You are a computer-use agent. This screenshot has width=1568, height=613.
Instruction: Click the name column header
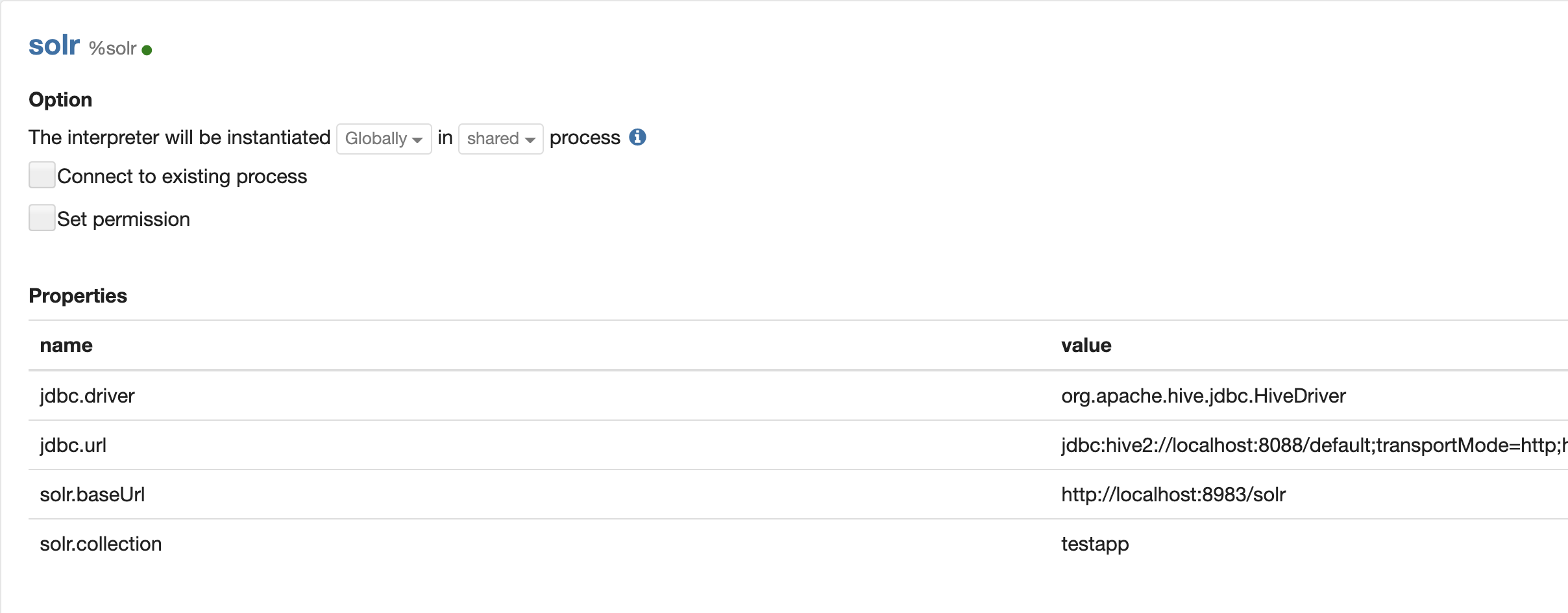[x=66, y=345]
